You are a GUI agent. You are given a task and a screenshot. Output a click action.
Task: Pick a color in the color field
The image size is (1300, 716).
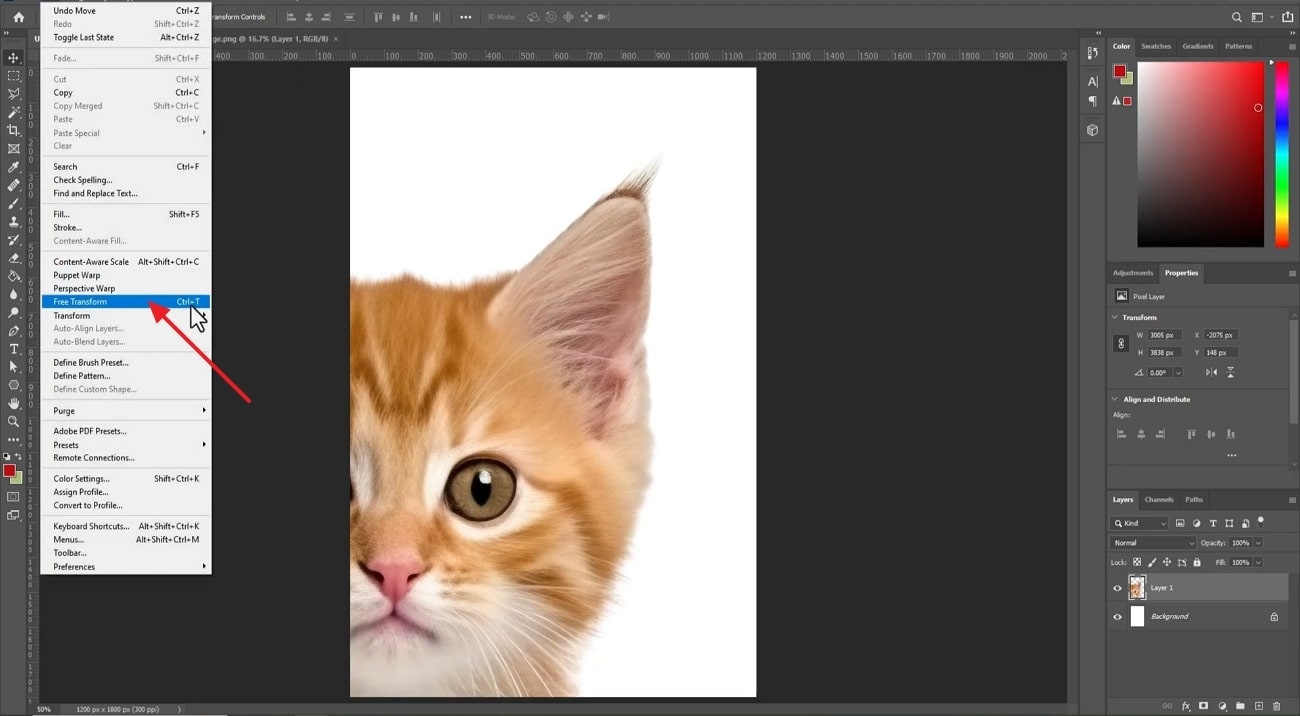1201,154
